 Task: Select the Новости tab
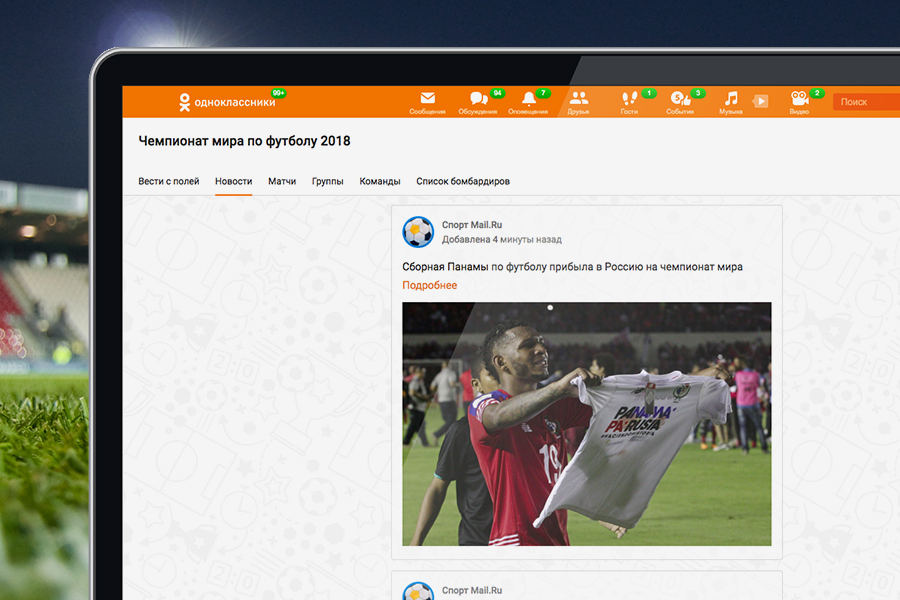tap(233, 181)
